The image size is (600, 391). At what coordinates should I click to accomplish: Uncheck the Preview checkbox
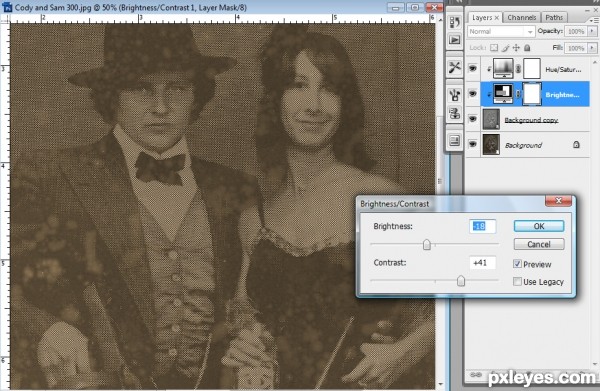517,264
